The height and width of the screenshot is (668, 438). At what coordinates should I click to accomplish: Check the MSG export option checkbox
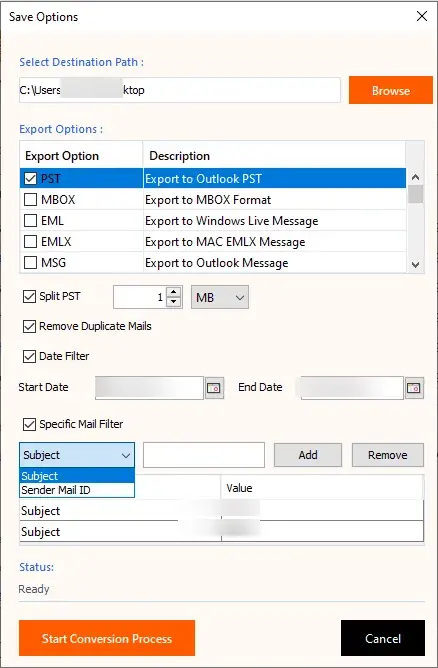[30, 262]
